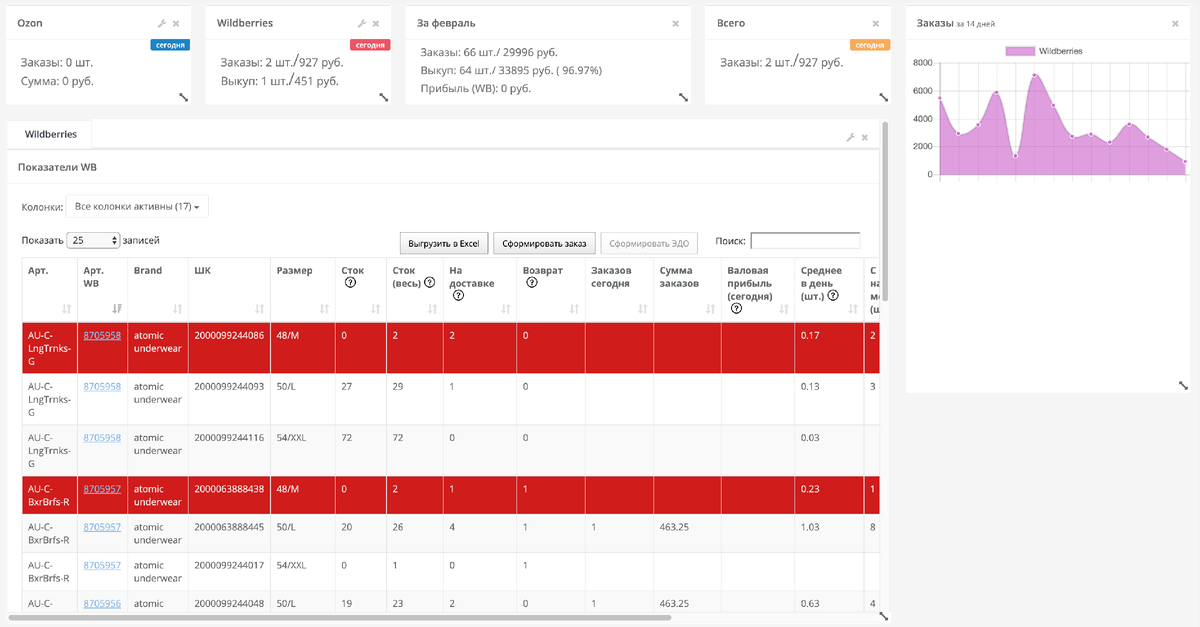Show help icon for Сток (весь) column
The image size is (1200, 627).
pyautogui.click(x=430, y=283)
